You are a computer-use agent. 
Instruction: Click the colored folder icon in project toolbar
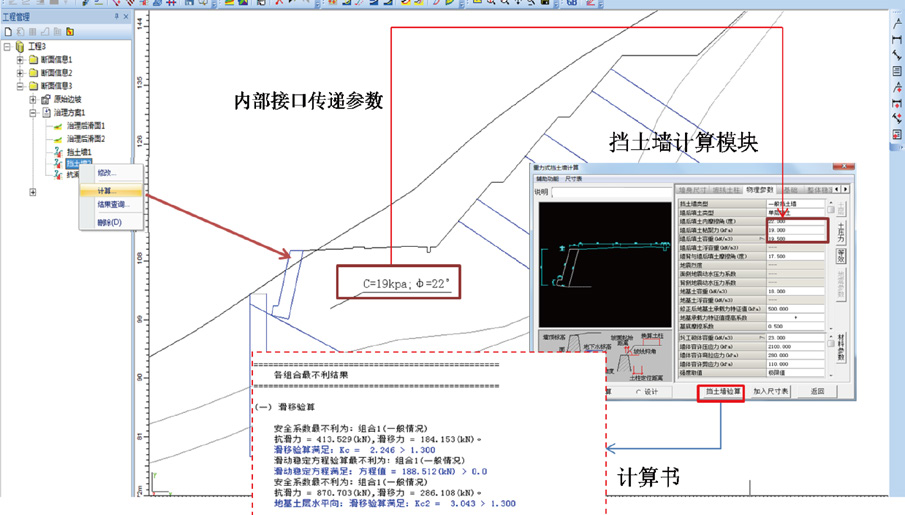coord(71,32)
